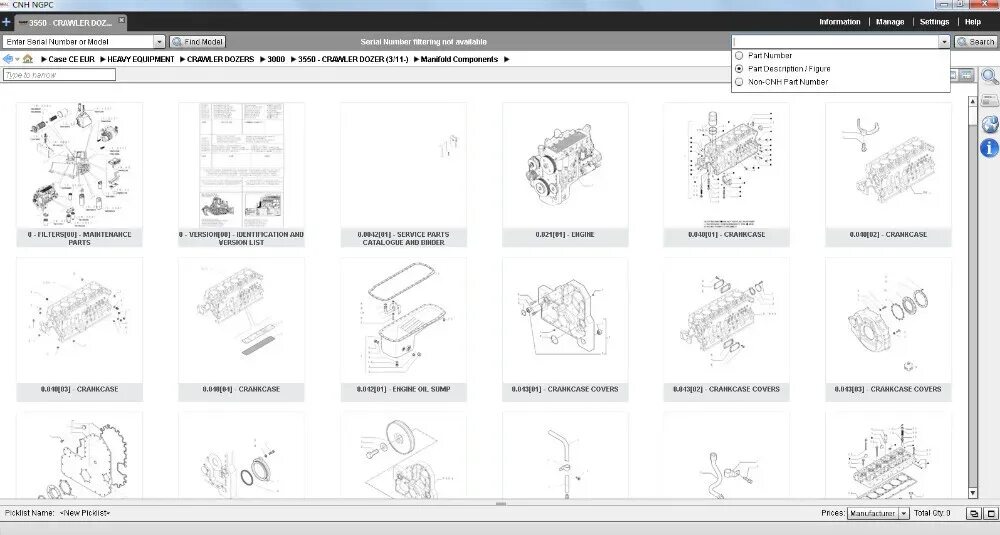Open the 0.043[03] - CRANKCASE COVERS figure
This screenshot has width=1000, height=535.
coord(888,329)
